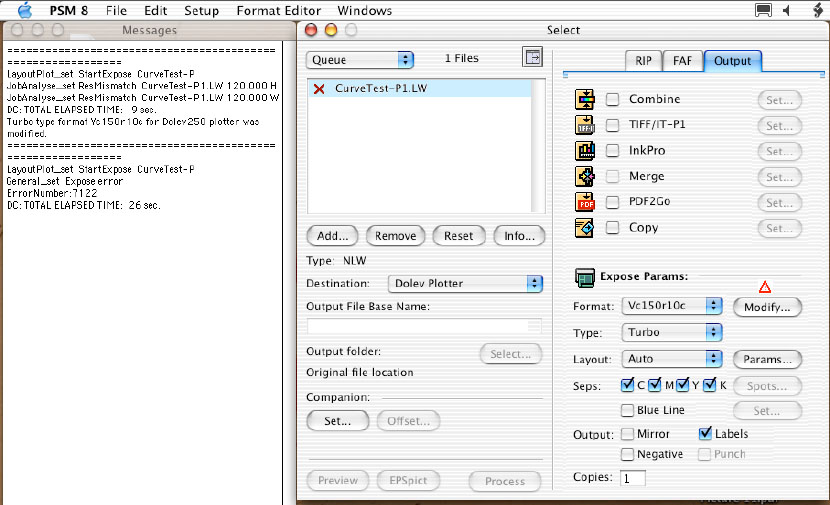Switch to the FAF tab
Viewport: 830px width, 505px height.
(x=682, y=61)
